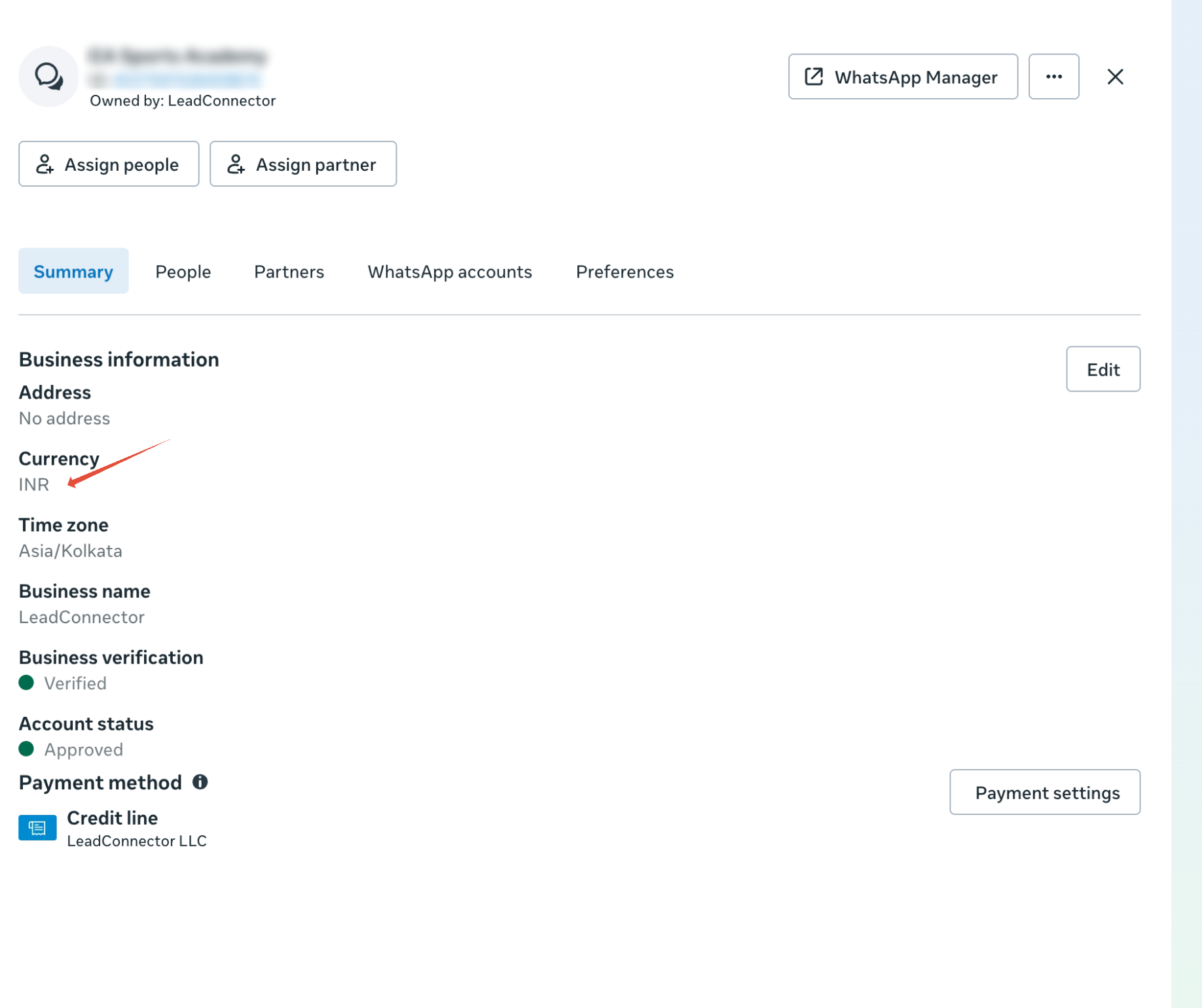This screenshot has height=1008, width=1202.
Task: Click the Assign partner button
Action: pos(303,164)
